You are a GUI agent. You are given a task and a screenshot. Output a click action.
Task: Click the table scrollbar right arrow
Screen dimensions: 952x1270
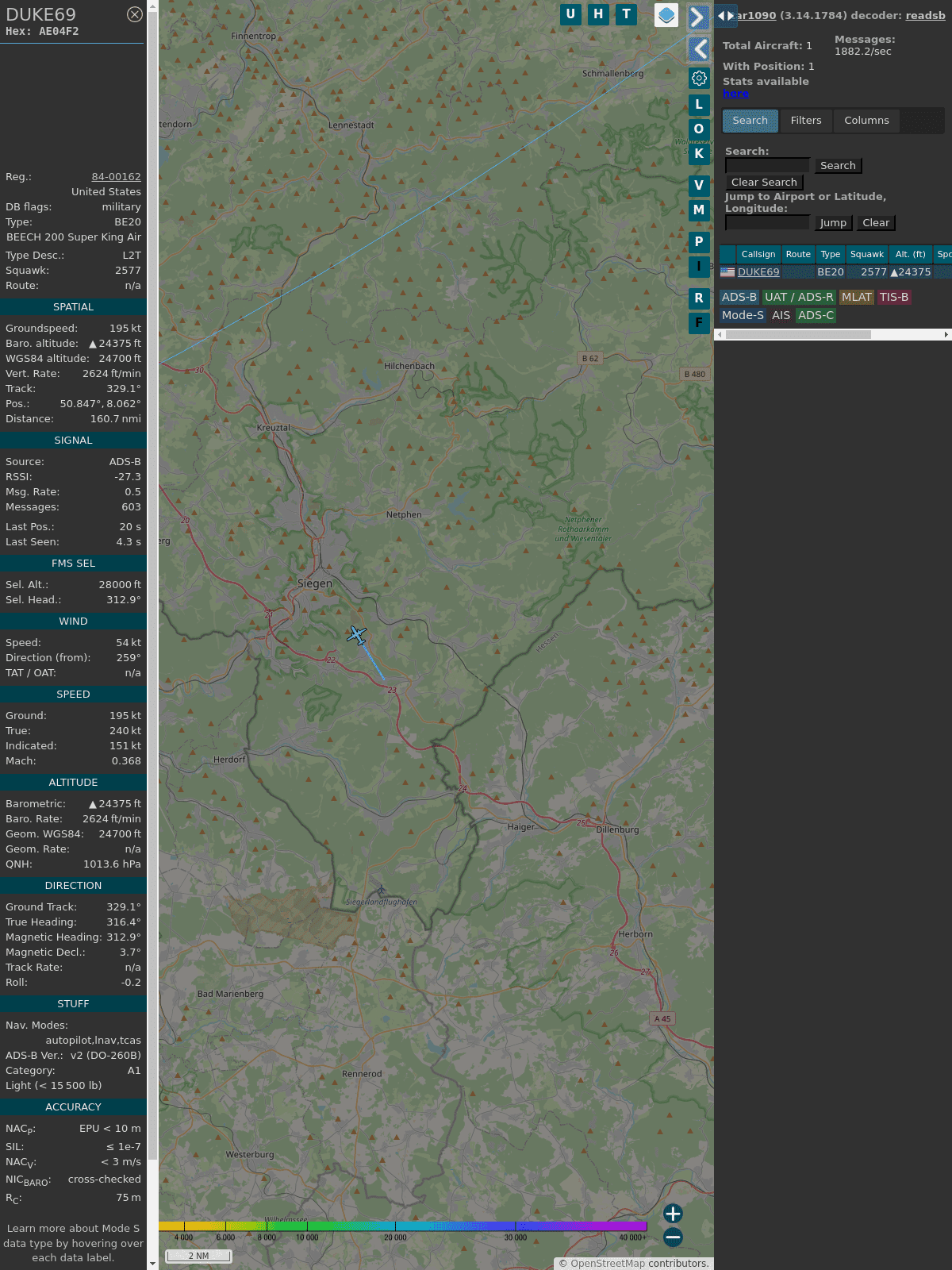[x=946, y=334]
